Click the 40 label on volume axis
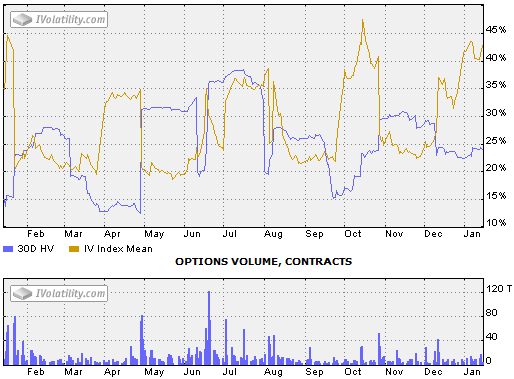514x379 pixels. pyautogui.click(x=492, y=337)
